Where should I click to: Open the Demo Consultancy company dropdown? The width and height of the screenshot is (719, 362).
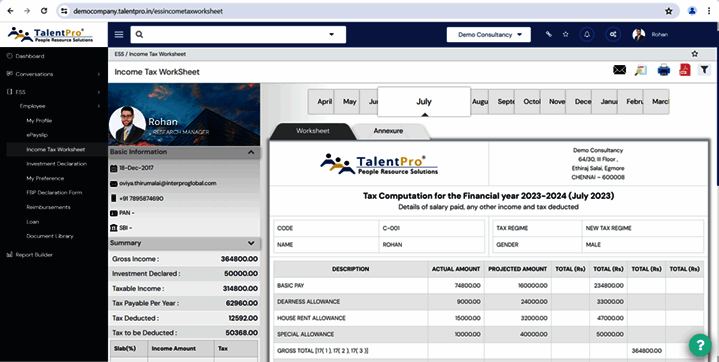pos(489,34)
